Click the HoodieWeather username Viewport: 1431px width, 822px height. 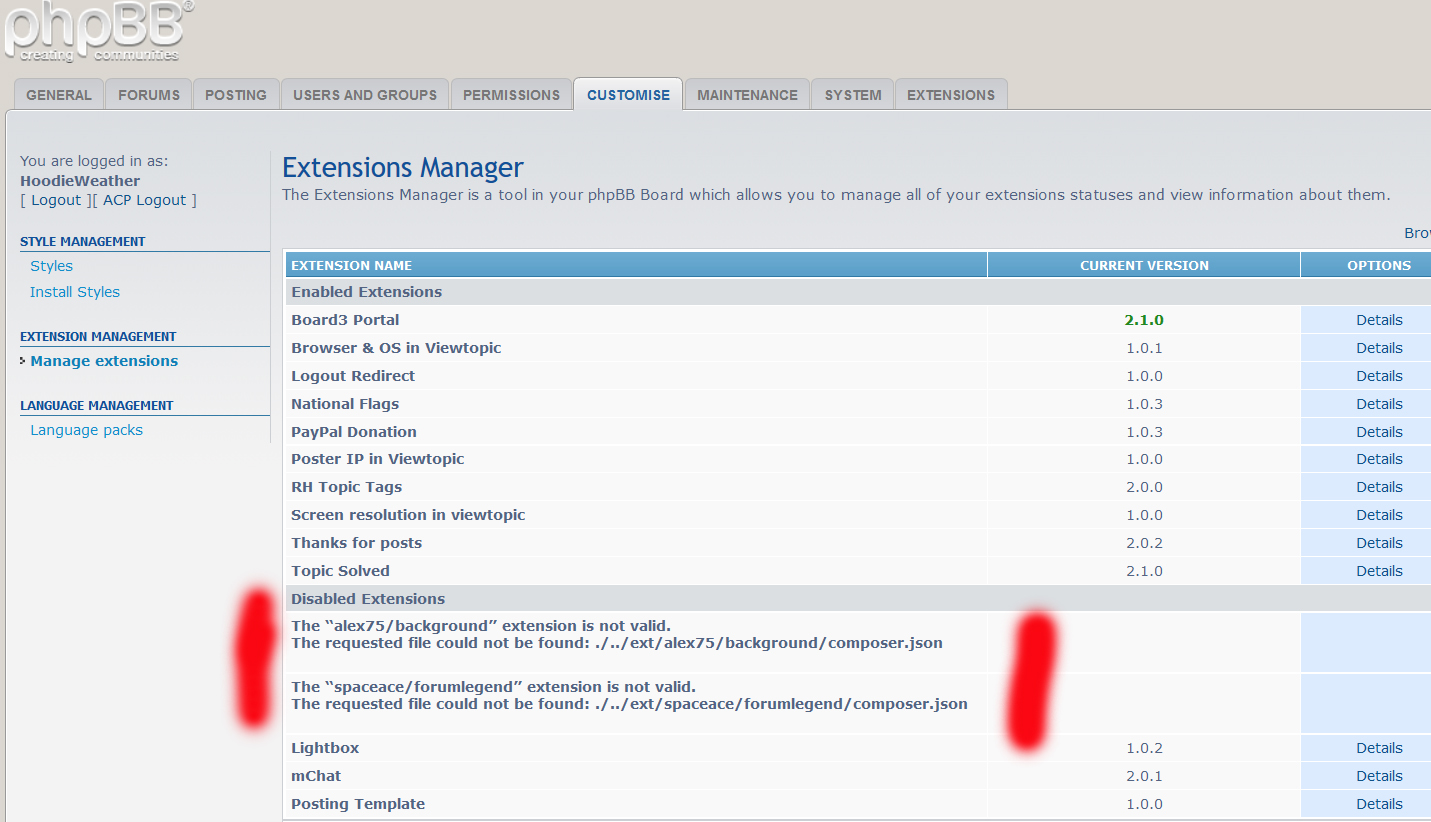click(80, 181)
